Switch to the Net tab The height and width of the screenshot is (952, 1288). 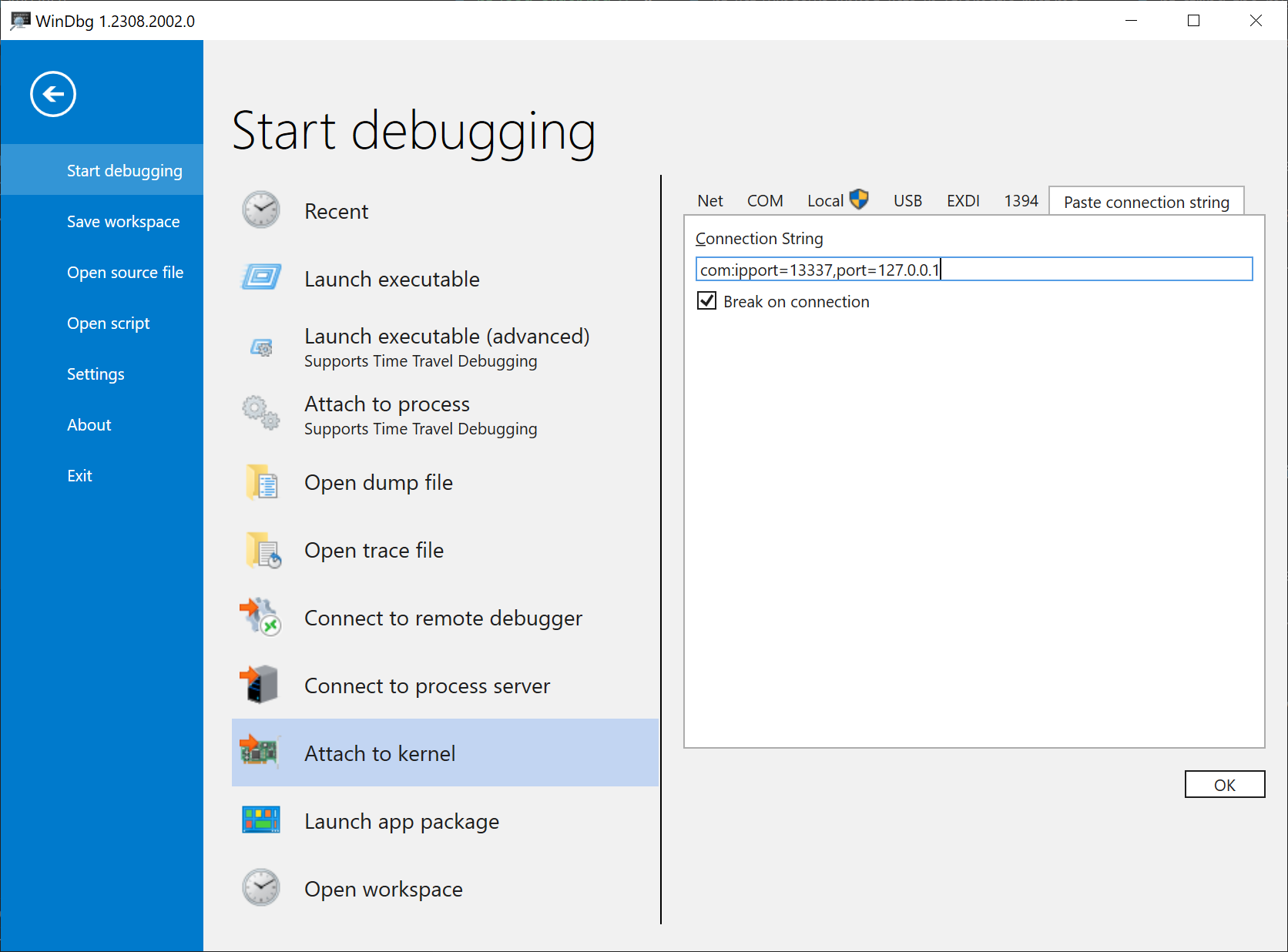pyautogui.click(x=709, y=201)
